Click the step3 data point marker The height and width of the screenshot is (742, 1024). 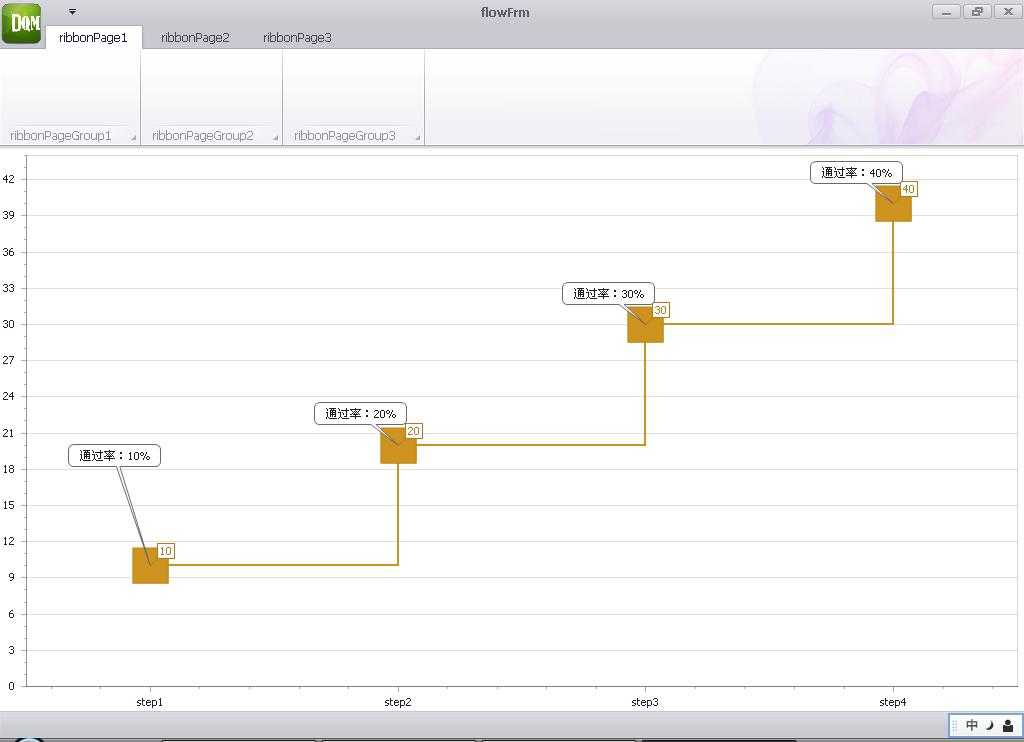(645, 325)
